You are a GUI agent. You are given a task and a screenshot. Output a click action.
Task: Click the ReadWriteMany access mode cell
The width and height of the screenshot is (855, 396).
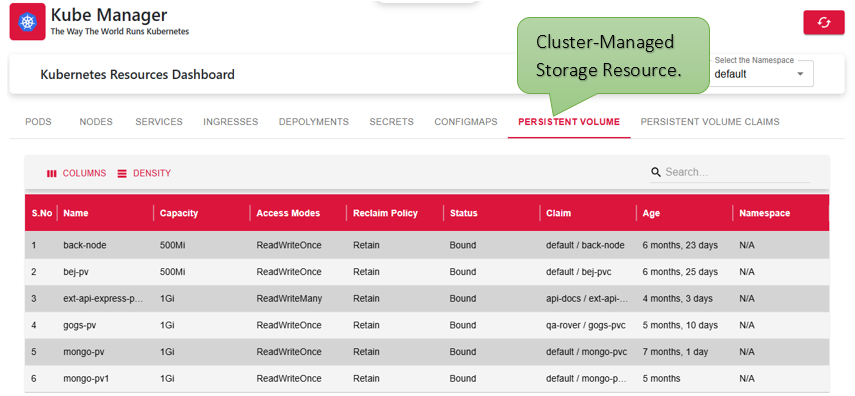289,299
